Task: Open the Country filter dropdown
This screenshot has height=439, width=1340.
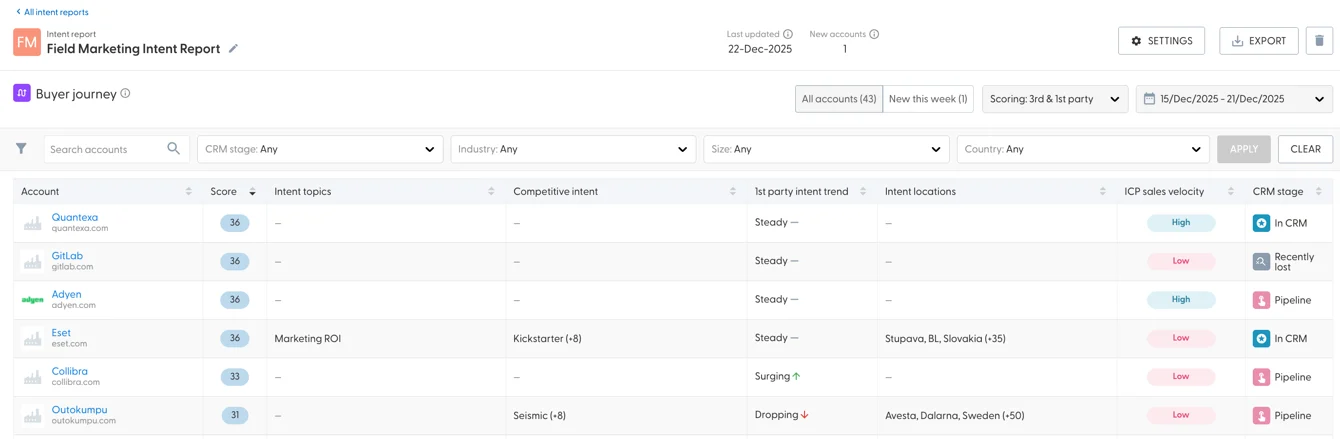Action: (x=1083, y=149)
